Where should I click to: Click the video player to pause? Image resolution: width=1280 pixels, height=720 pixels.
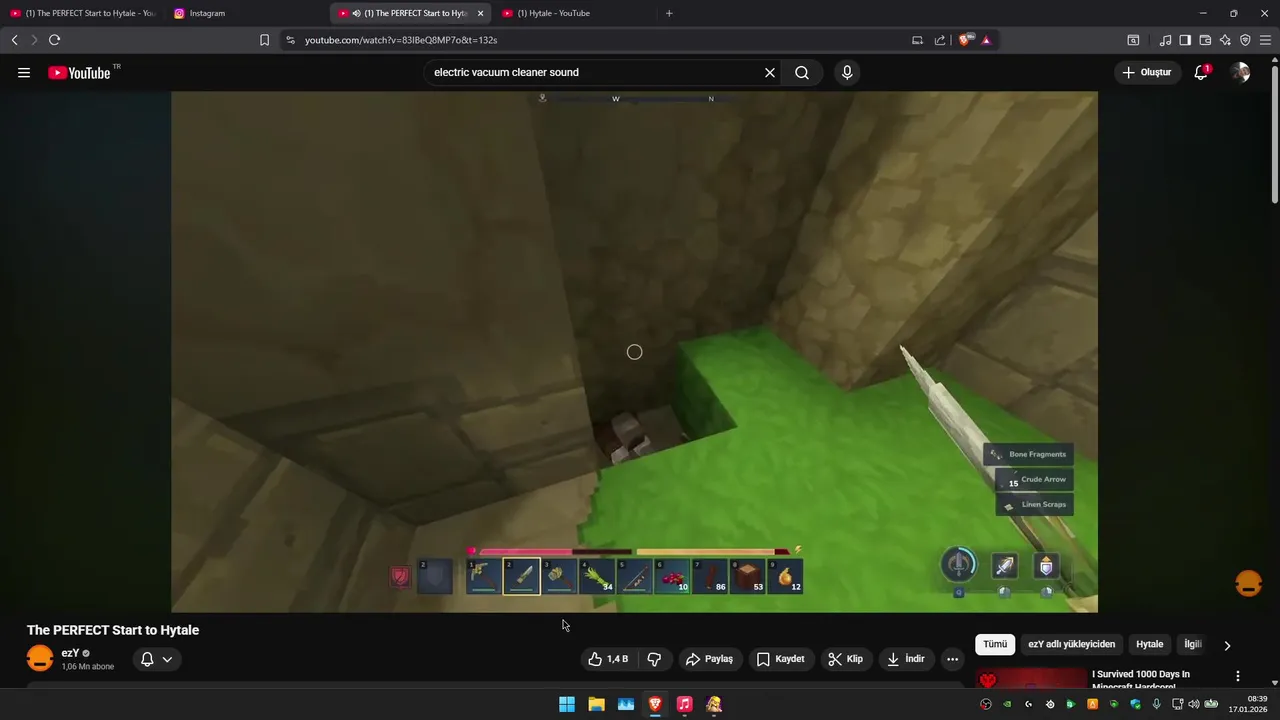634,352
